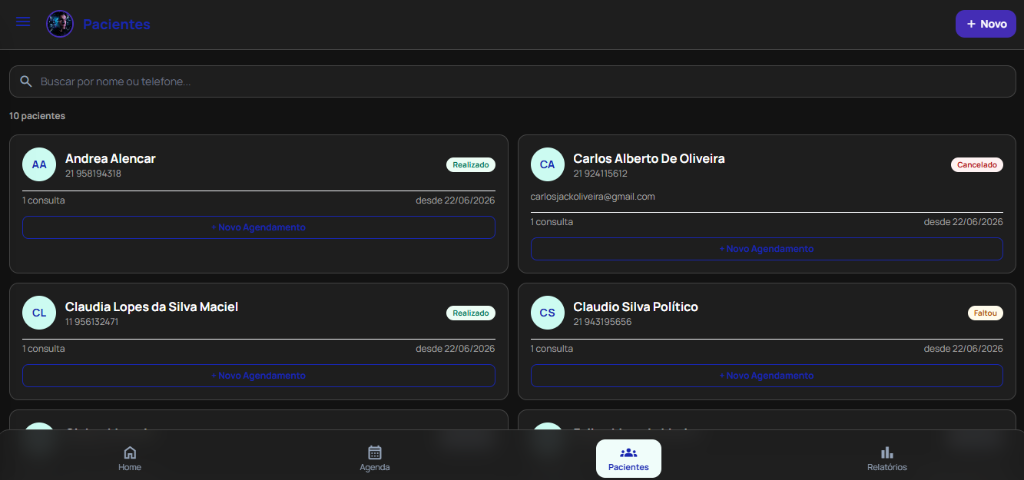Add Novo Agendamento for Andrea Alencar
The image size is (1024, 480).
tap(259, 227)
